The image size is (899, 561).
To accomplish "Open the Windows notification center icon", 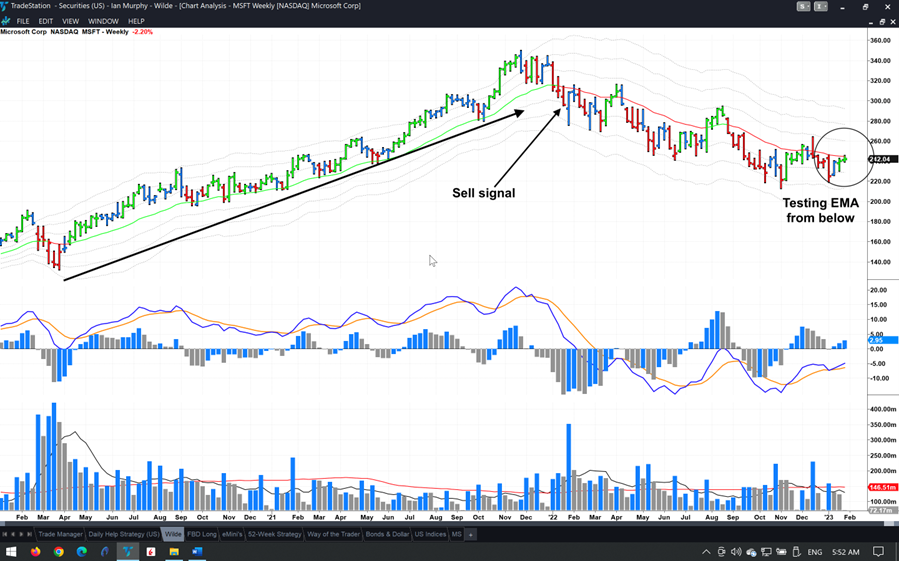I will [x=879, y=551].
